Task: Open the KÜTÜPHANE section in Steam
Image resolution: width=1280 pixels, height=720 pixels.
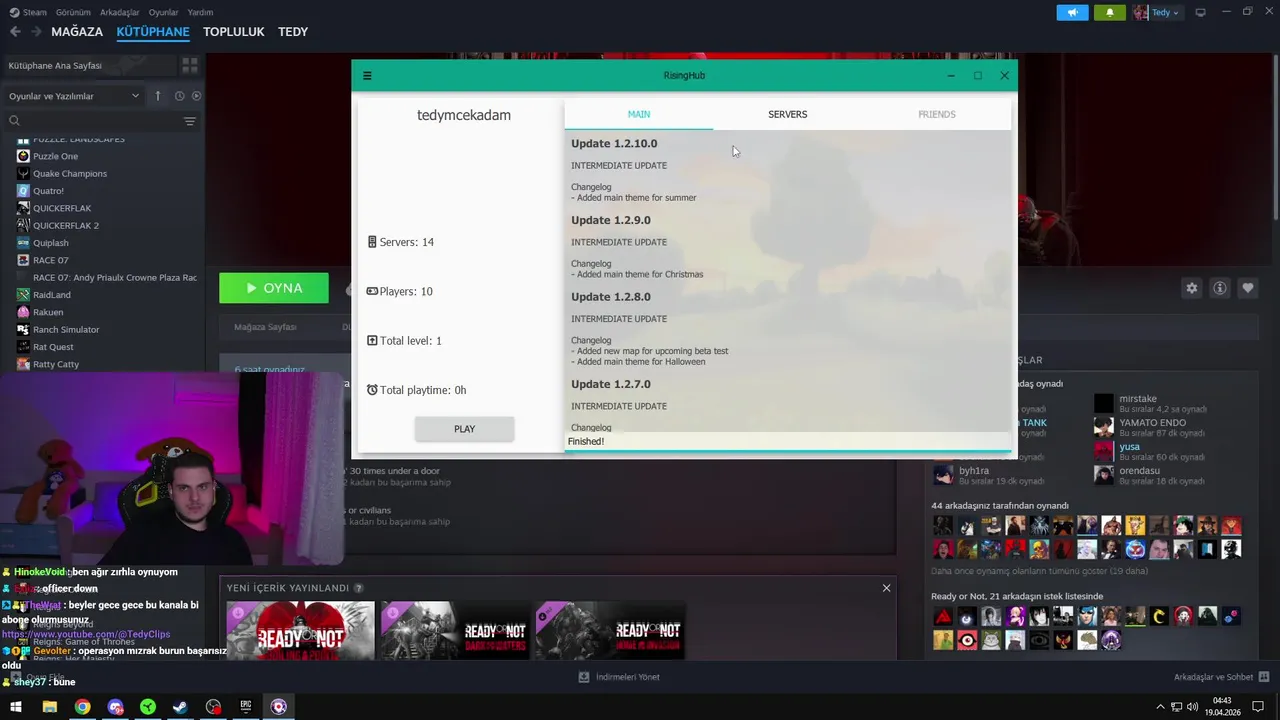Action: pyautogui.click(x=153, y=32)
